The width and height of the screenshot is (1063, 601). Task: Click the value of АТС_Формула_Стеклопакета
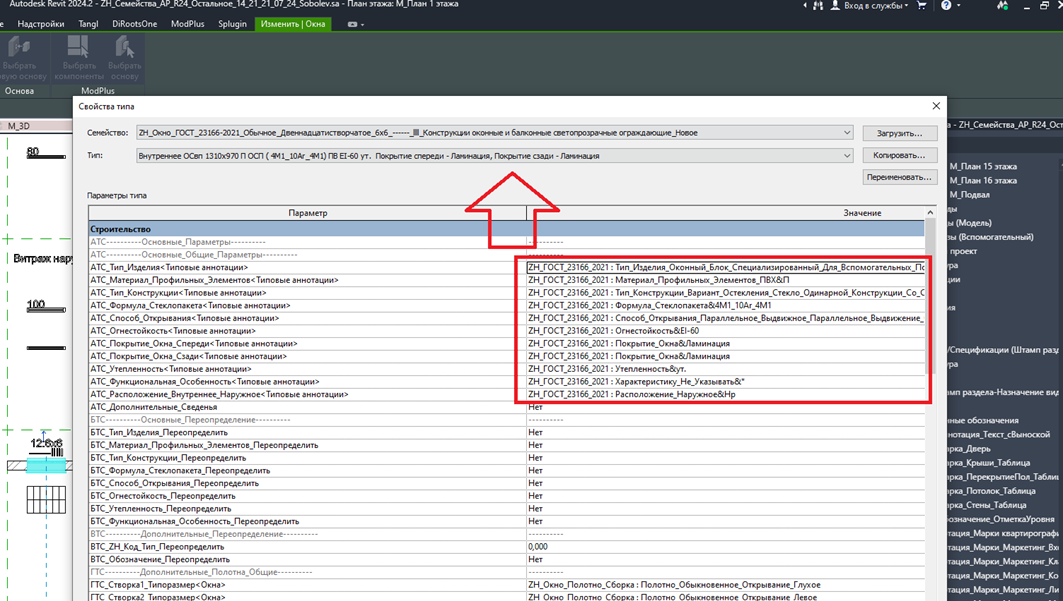(x=725, y=306)
